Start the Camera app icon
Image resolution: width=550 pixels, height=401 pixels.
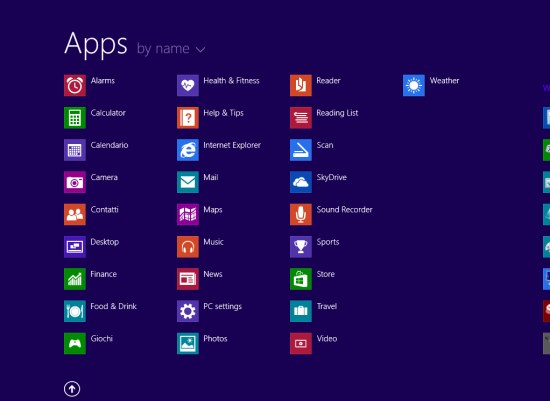(x=75, y=182)
